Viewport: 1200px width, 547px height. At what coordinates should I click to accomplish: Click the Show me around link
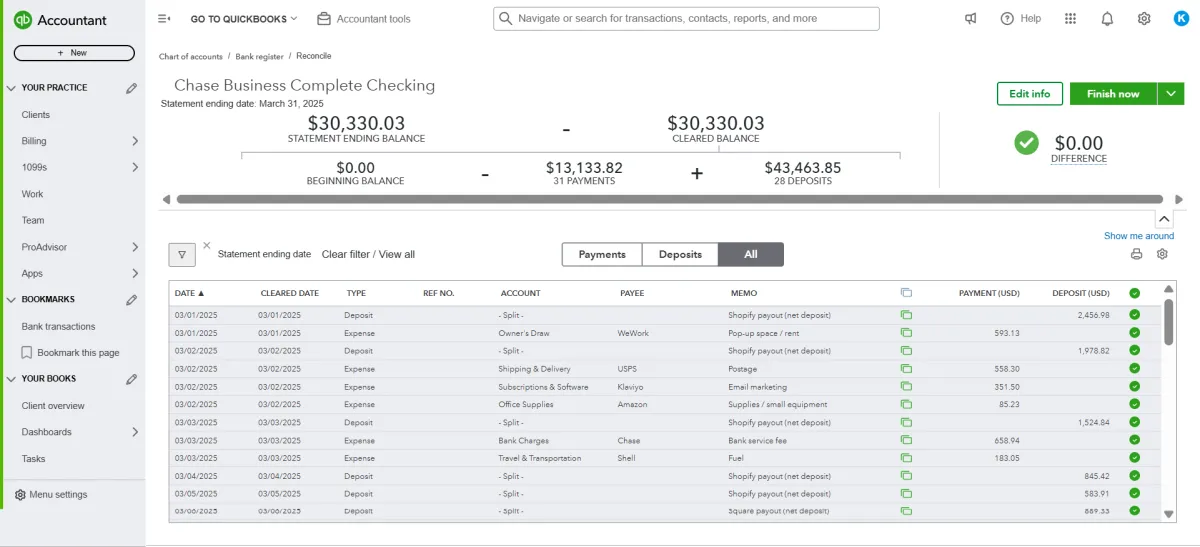click(x=1138, y=236)
